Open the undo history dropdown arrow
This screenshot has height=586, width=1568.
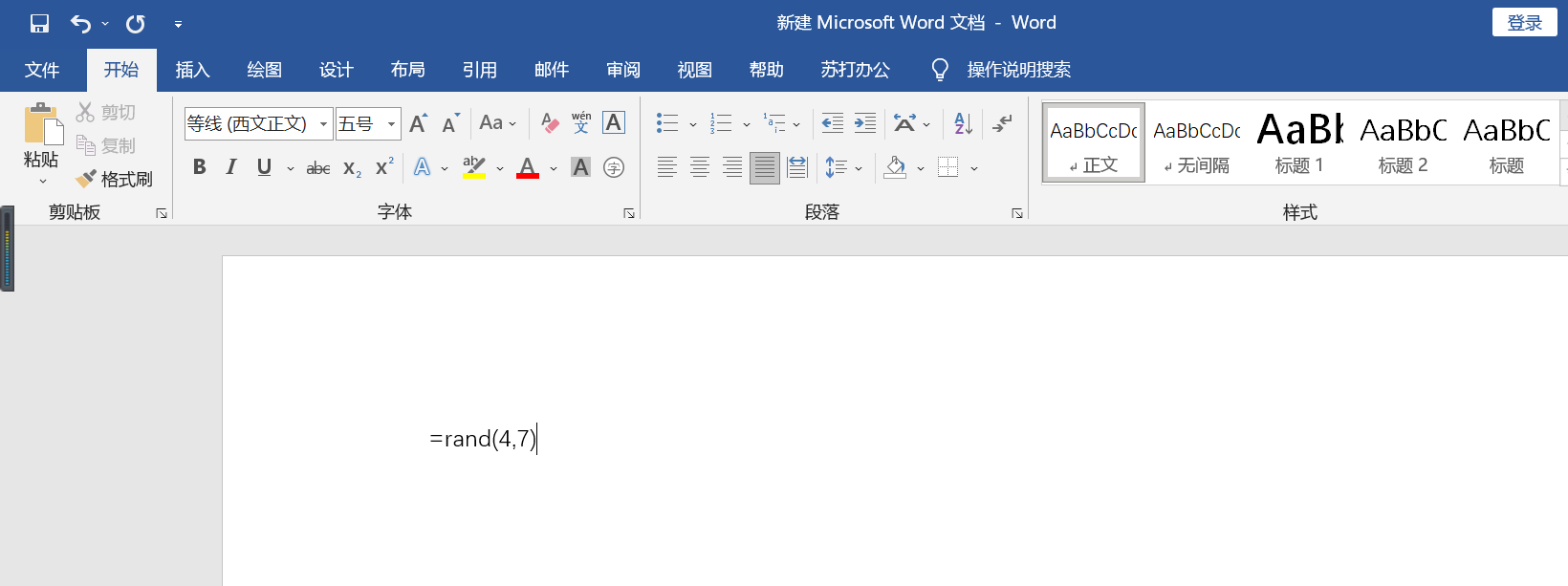(x=105, y=23)
